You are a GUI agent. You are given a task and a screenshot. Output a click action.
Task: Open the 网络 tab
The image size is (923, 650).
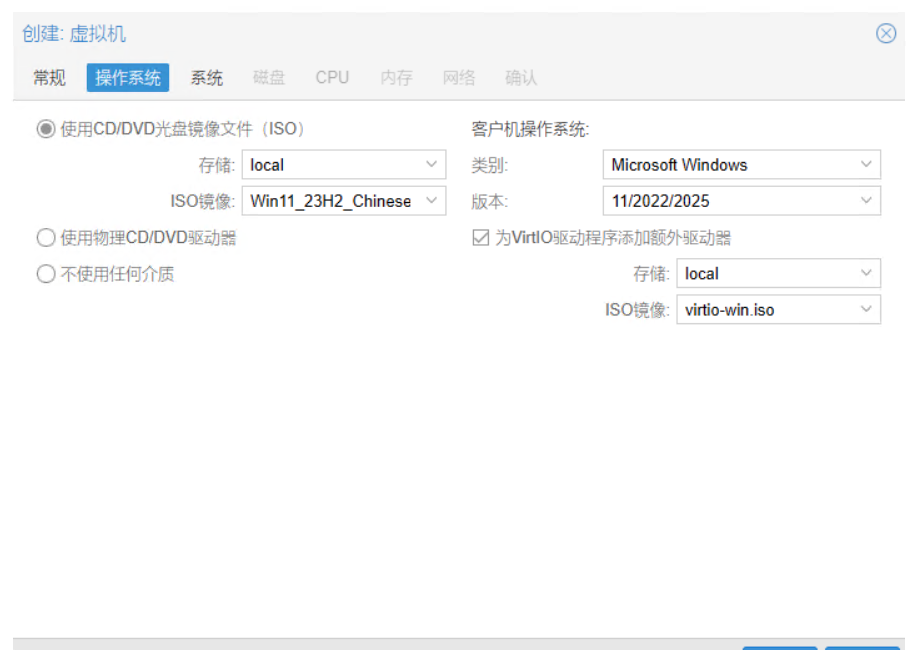pyautogui.click(x=459, y=78)
